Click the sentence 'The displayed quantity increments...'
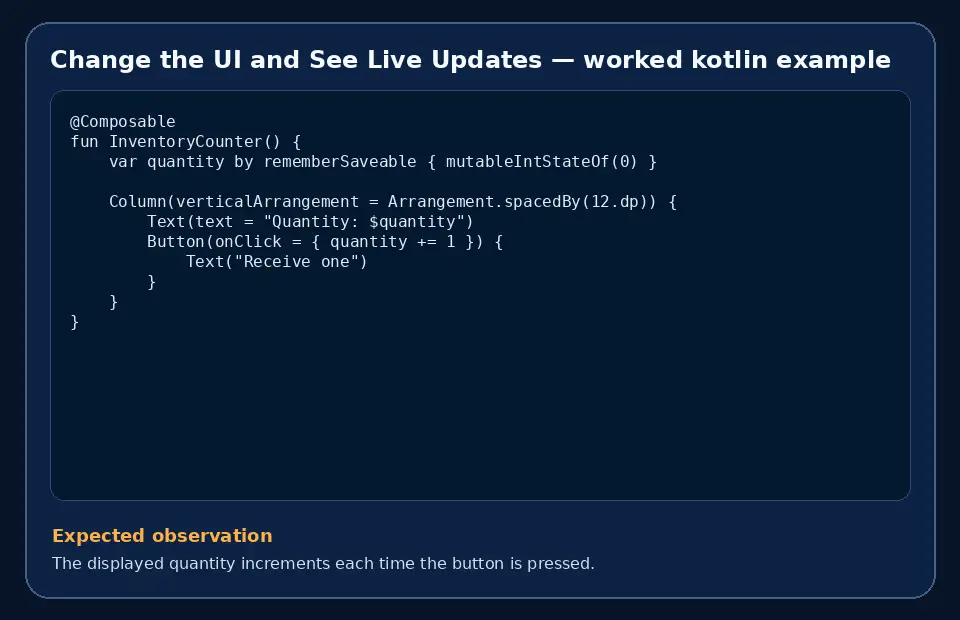Viewport: 960px width, 620px height. (x=323, y=563)
